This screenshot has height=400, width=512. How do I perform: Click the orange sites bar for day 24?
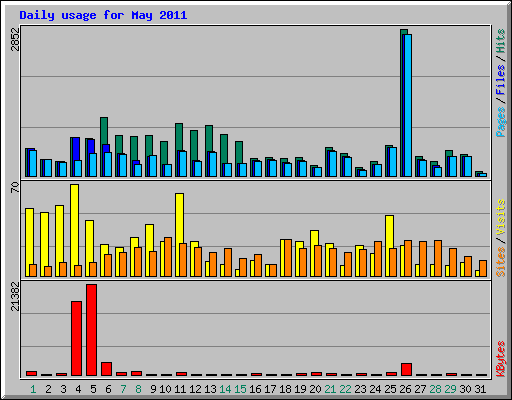378,259
